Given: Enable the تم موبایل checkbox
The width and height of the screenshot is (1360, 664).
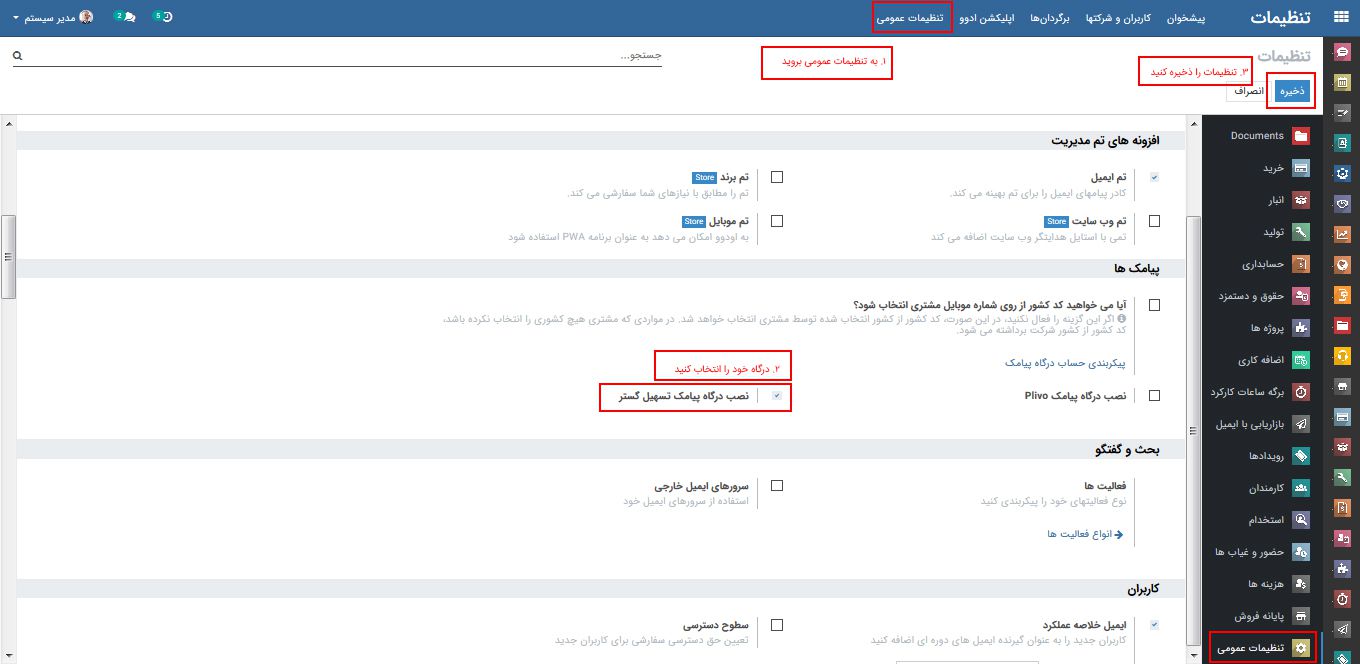Looking at the screenshot, I should (777, 221).
